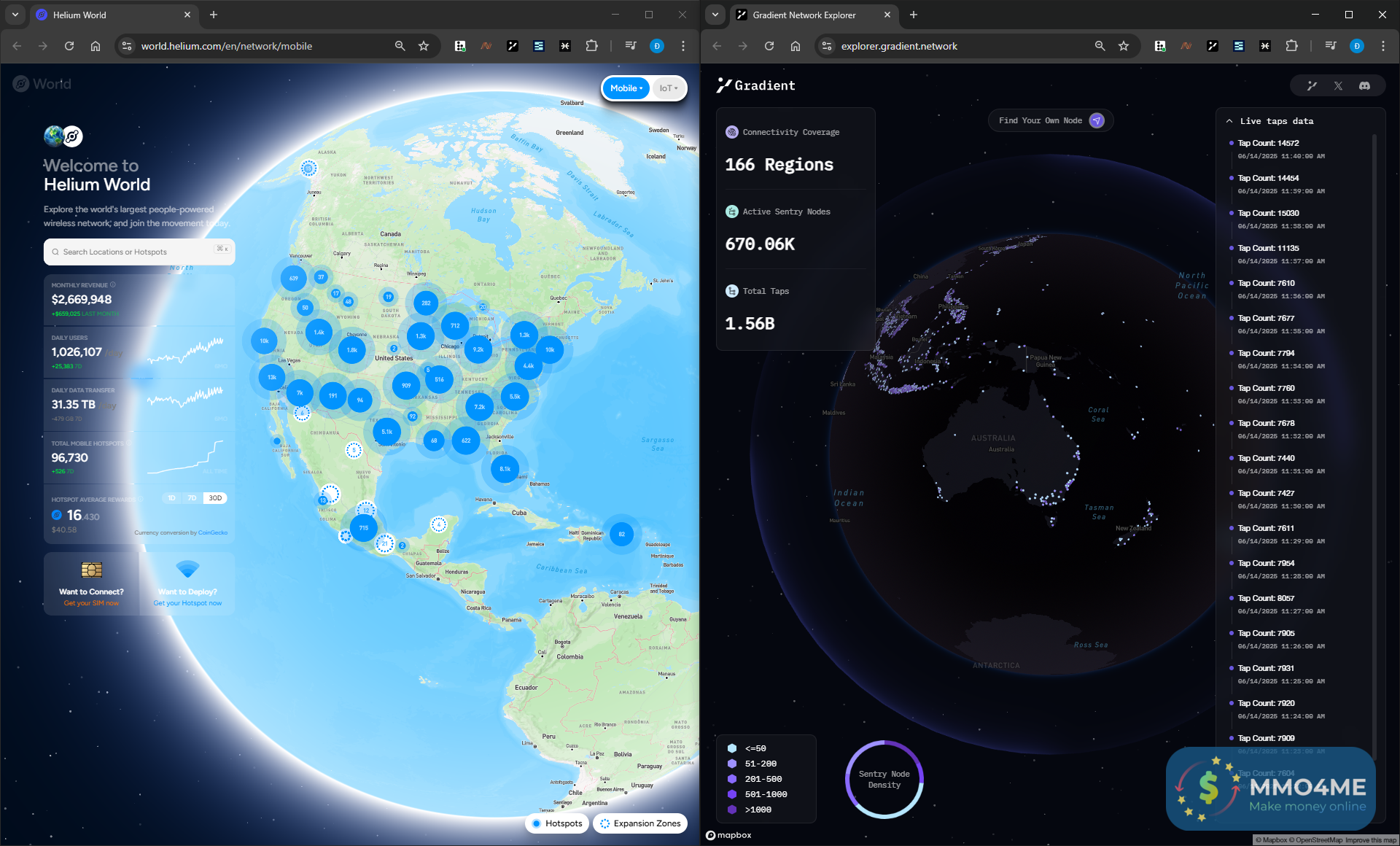
Task: Open Extensions puzzle icon in Gradient window
Action: click(x=1291, y=46)
